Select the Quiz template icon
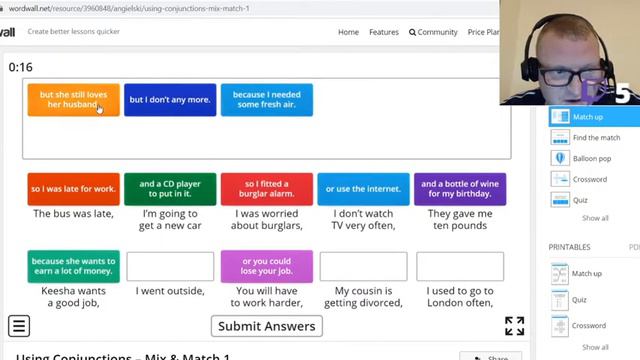Image resolution: width=640 pixels, height=360 pixels. 560,200
